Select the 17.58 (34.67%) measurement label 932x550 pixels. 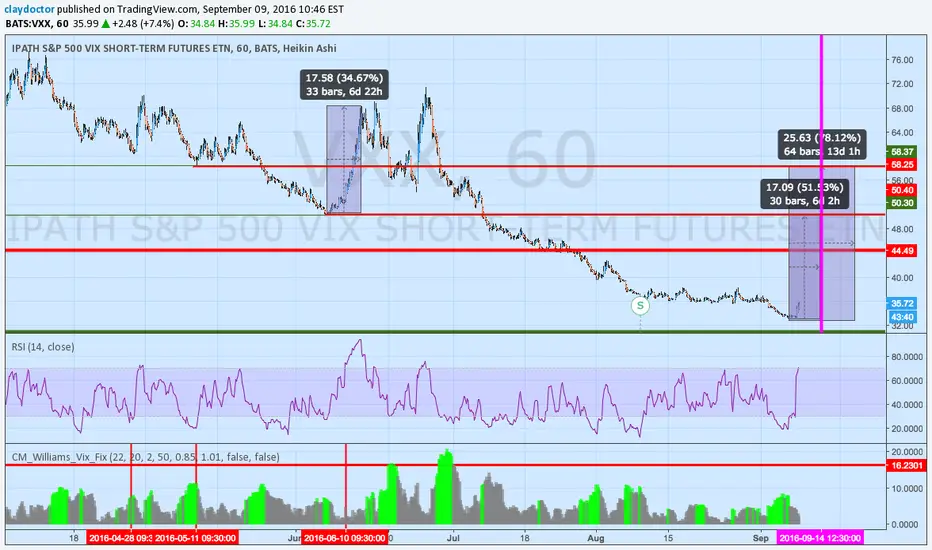tap(344, 84)
